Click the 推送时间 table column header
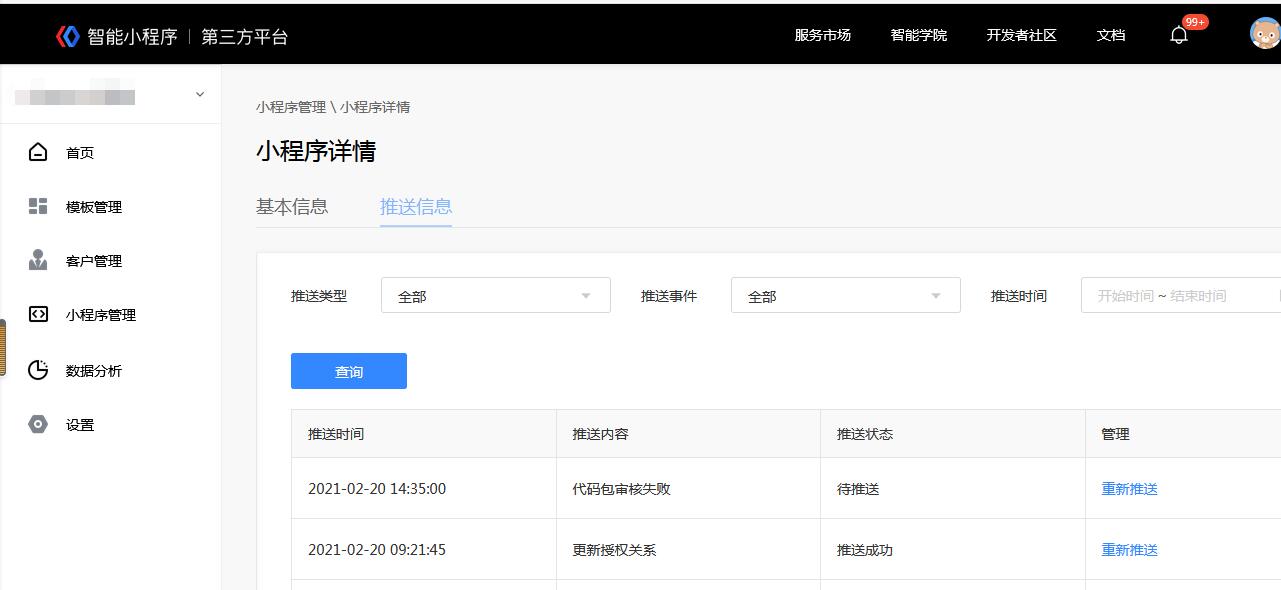The image size is (1281, 590). click(424, 434)
